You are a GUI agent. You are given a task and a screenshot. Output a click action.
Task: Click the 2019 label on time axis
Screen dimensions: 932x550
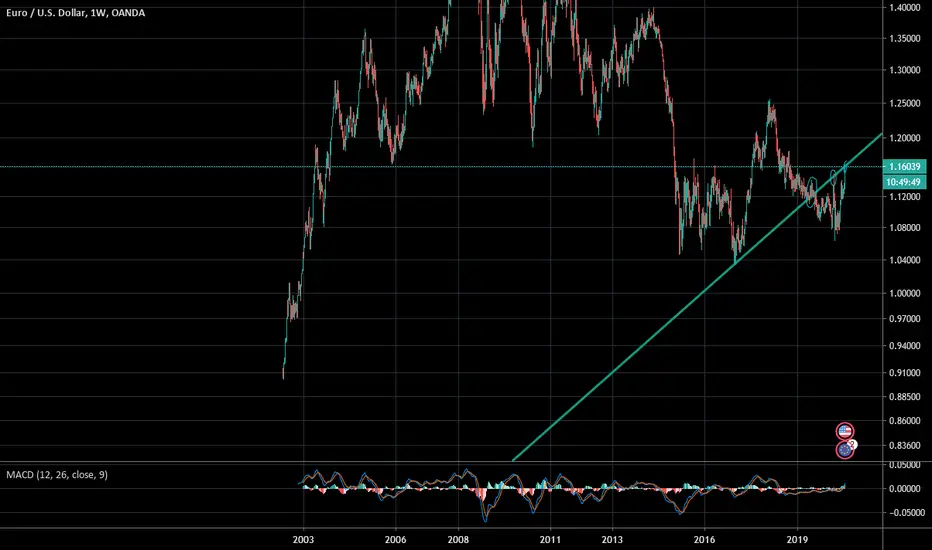click(x=797, y=539)
